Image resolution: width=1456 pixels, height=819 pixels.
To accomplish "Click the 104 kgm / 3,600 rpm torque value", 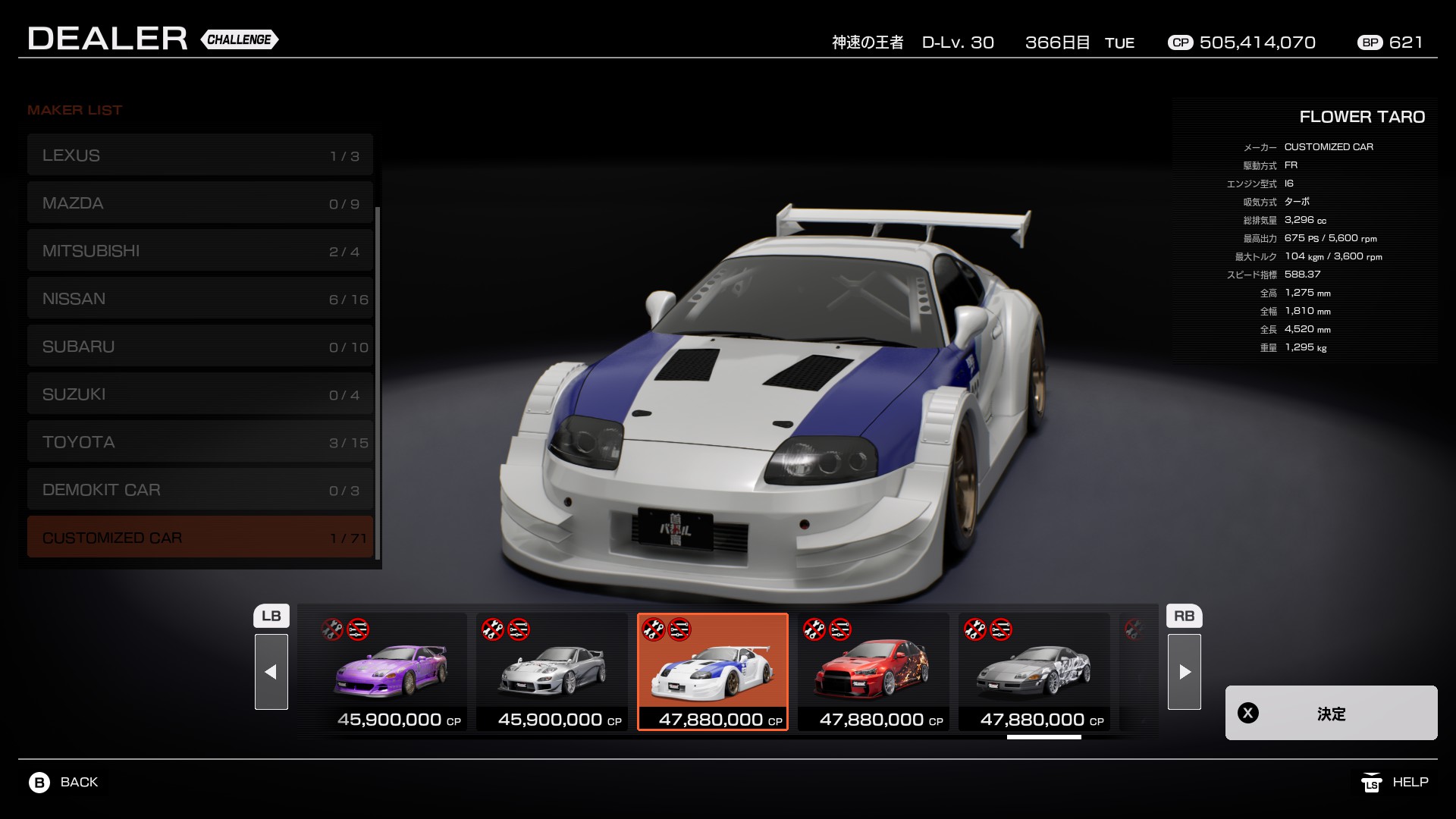I will coord(1333,256).
